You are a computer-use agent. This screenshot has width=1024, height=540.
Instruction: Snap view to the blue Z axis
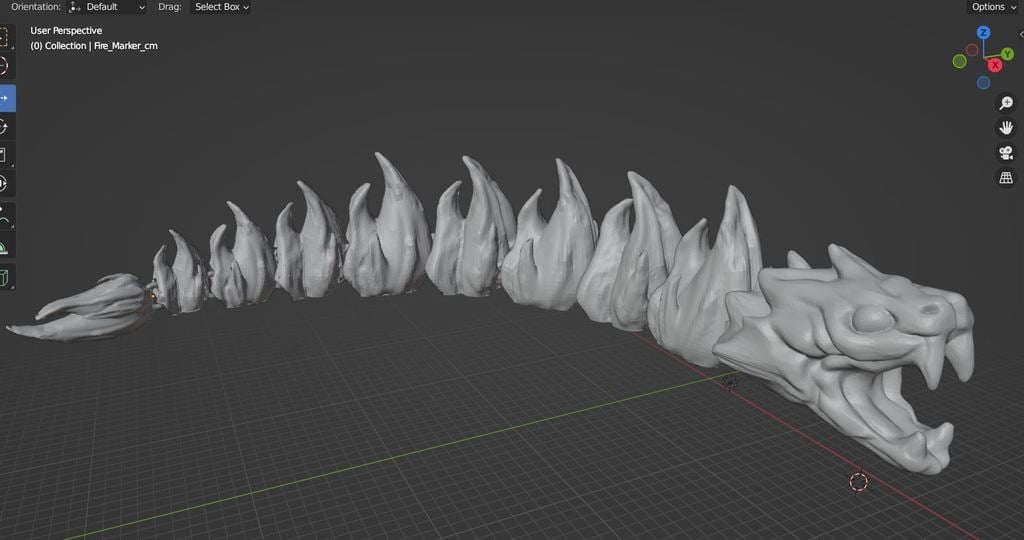click(984, 32)
